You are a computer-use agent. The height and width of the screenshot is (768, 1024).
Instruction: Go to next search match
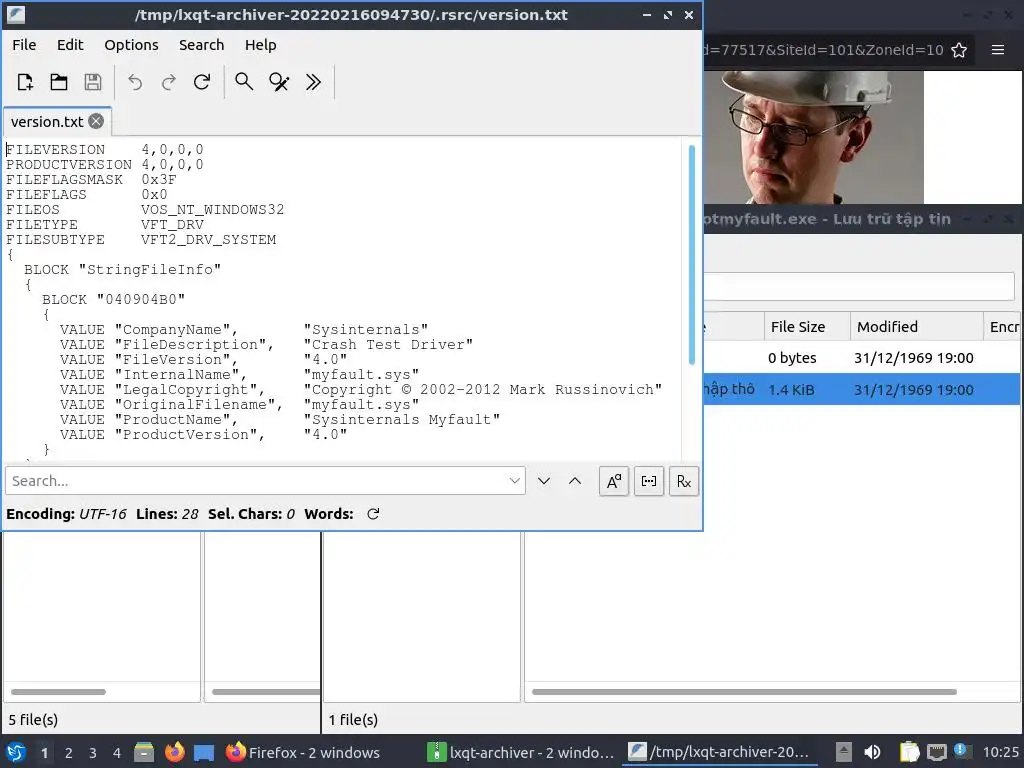[x=543, y=481]
